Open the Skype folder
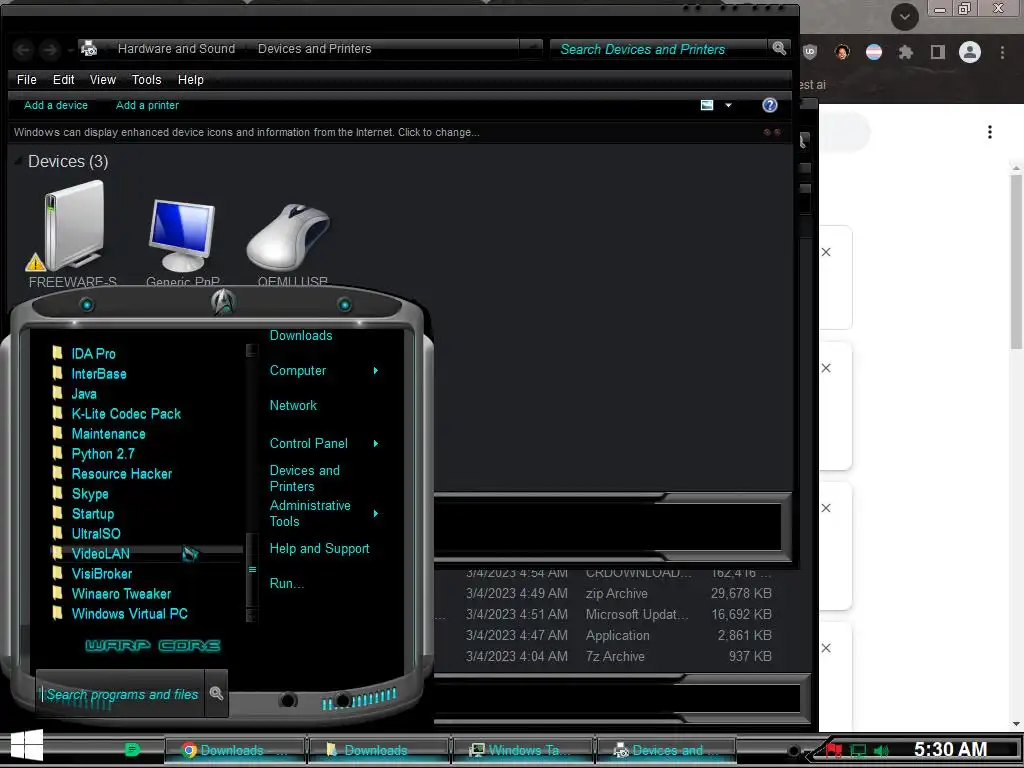Viewport: 1024px width, 768px height. [x=90, y=494]
